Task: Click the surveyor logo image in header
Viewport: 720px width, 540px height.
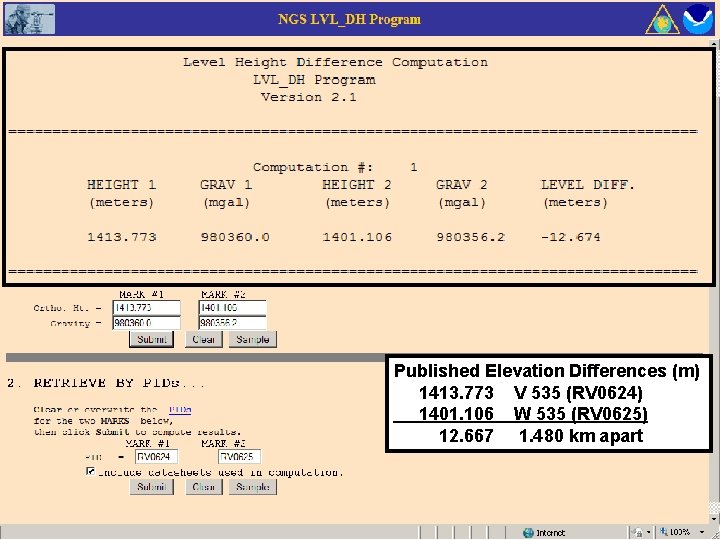Action: coord(30,19)
